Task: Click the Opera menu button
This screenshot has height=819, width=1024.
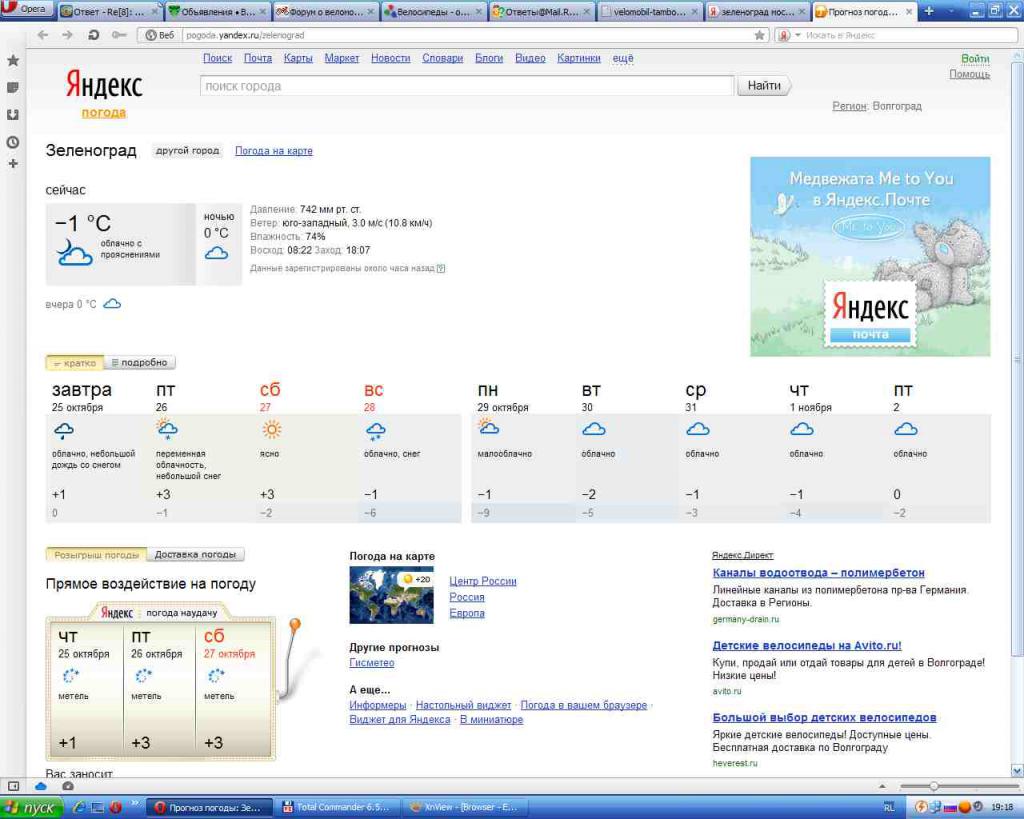Action: coord(25,9)
